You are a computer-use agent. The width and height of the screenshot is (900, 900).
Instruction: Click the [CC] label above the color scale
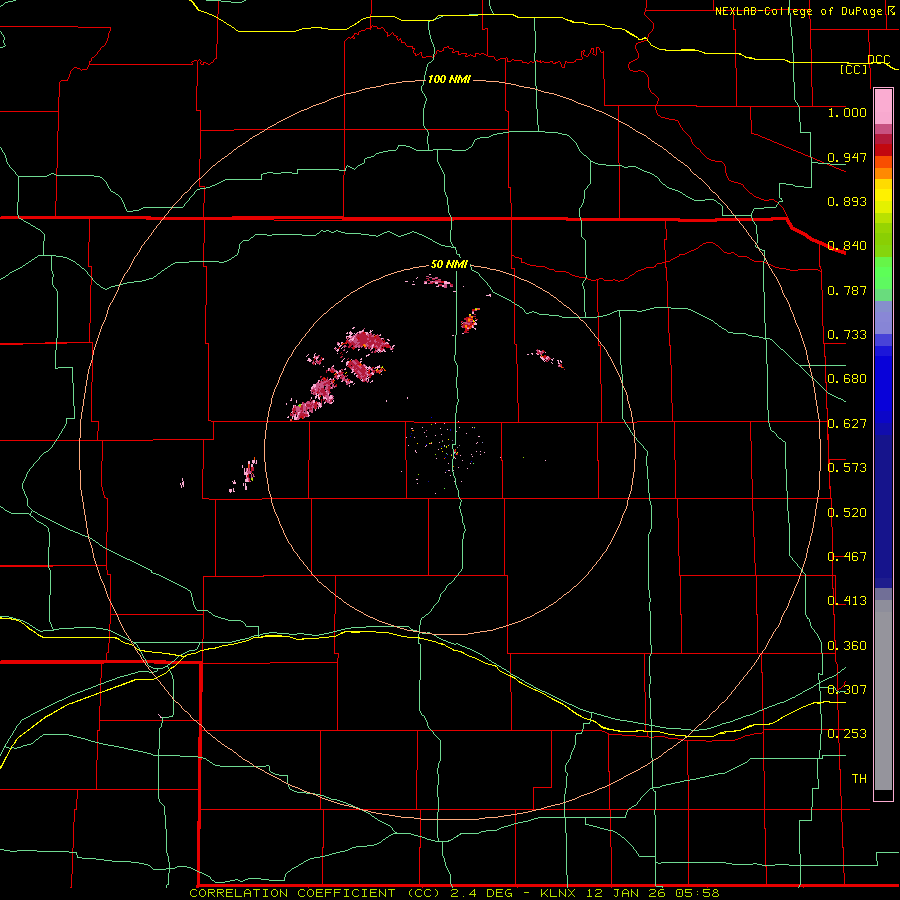click(x=854, y=69)
